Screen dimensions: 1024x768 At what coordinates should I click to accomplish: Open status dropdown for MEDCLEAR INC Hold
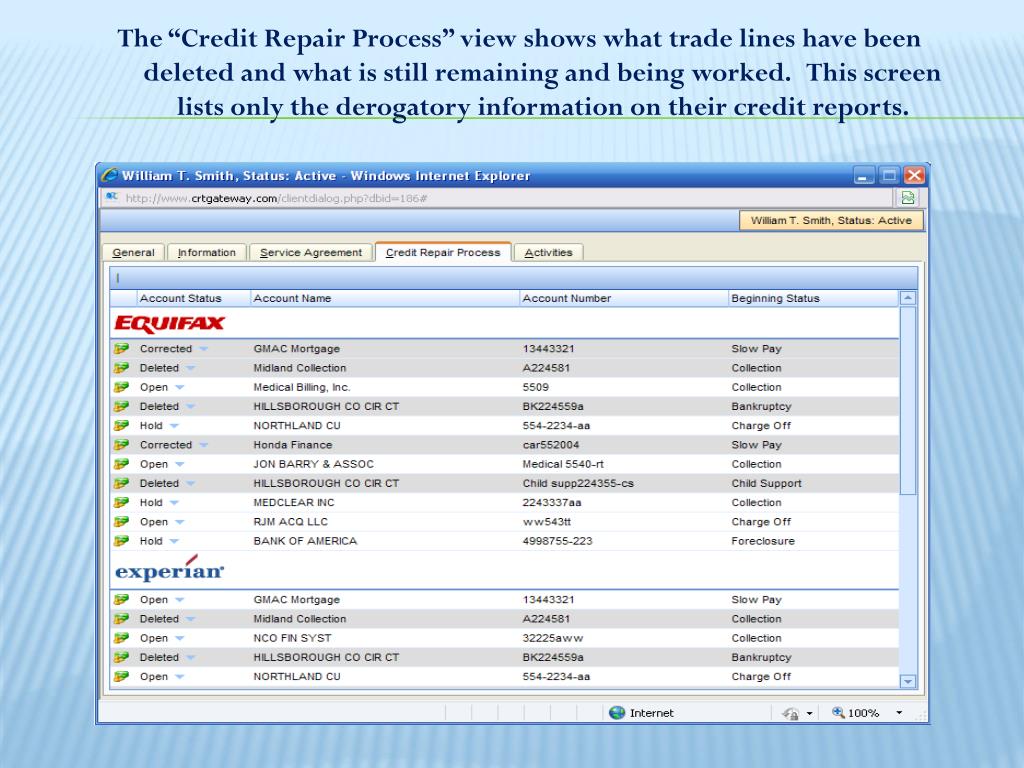pyautogui.click(x=174, y=503)
